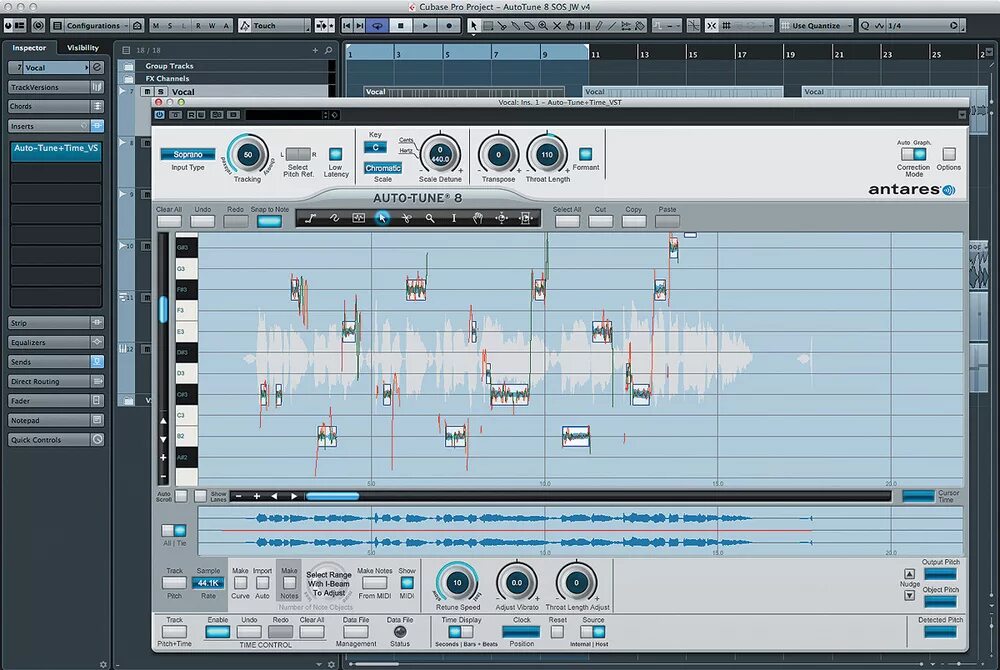Image resolution: width=1000 pixels, height=670 pixels.
Task: Open the Soprano Input Type selector
Action: 188,154
